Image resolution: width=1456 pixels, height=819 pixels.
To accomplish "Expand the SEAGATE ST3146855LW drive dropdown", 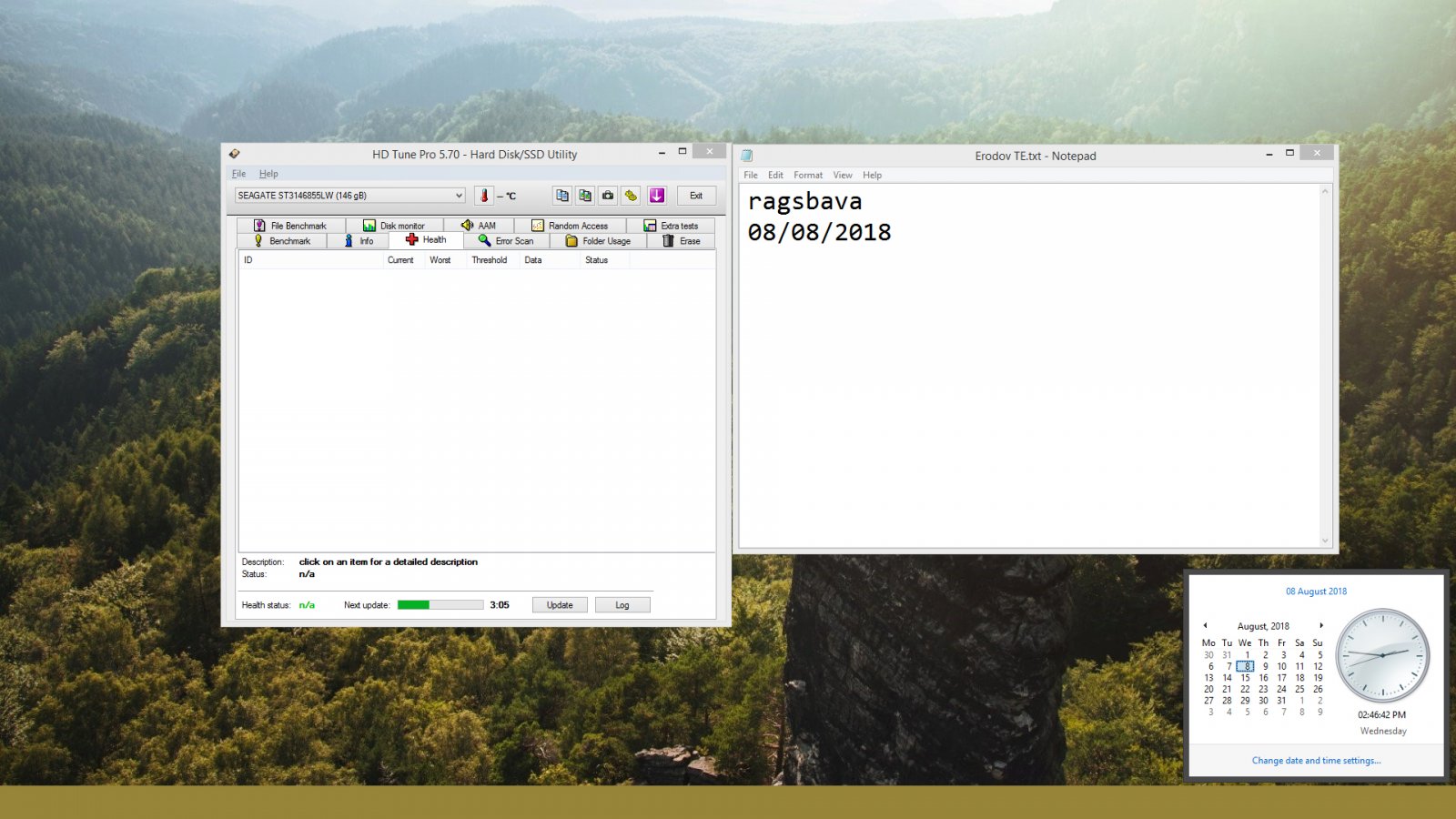I will [350, 196].
